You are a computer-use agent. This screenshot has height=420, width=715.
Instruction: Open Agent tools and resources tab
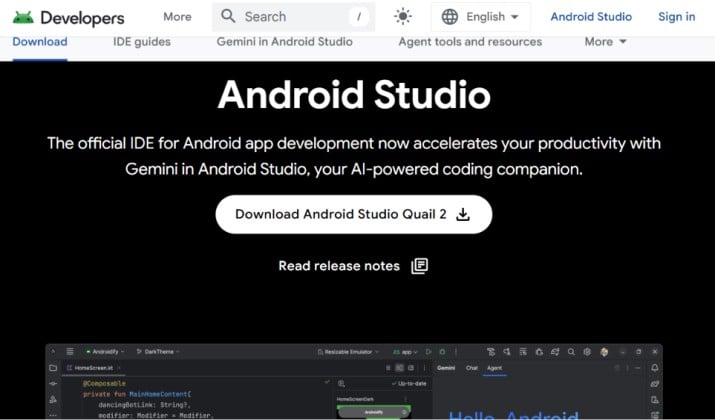[x=470, y=41]
